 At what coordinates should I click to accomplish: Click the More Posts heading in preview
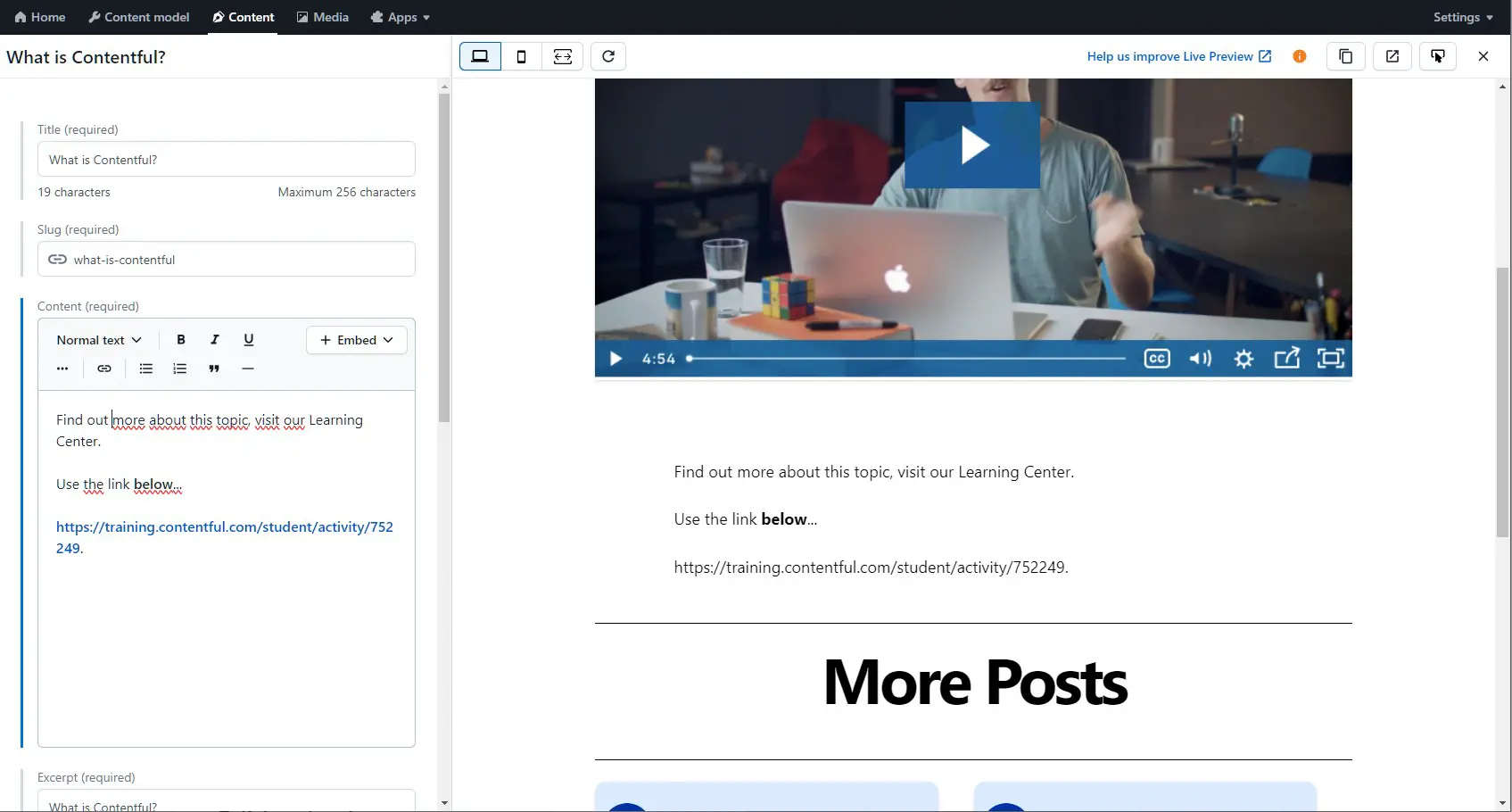975,683
